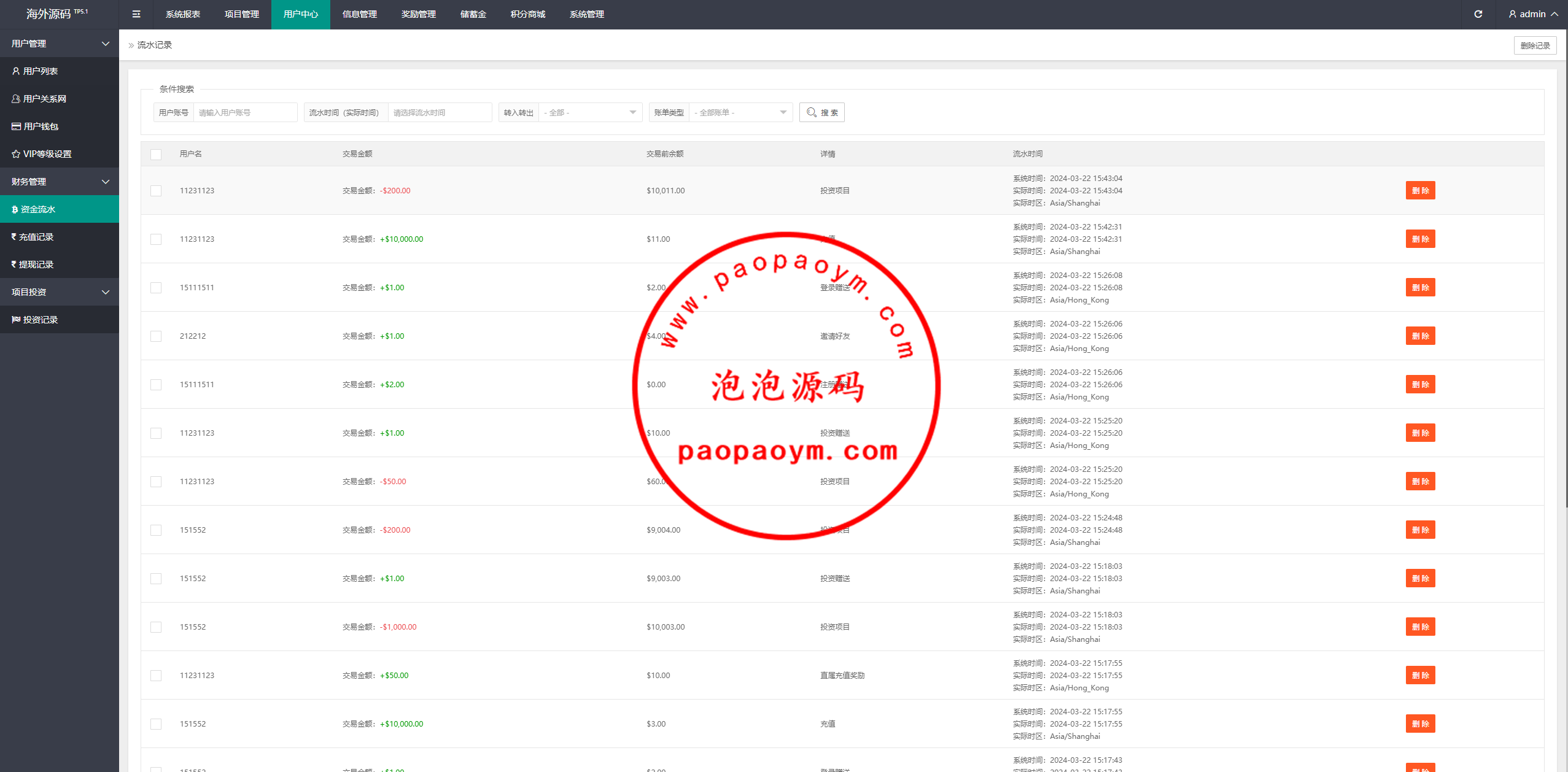Open the 账单类型 dropdown

click(x=740, y=112)
